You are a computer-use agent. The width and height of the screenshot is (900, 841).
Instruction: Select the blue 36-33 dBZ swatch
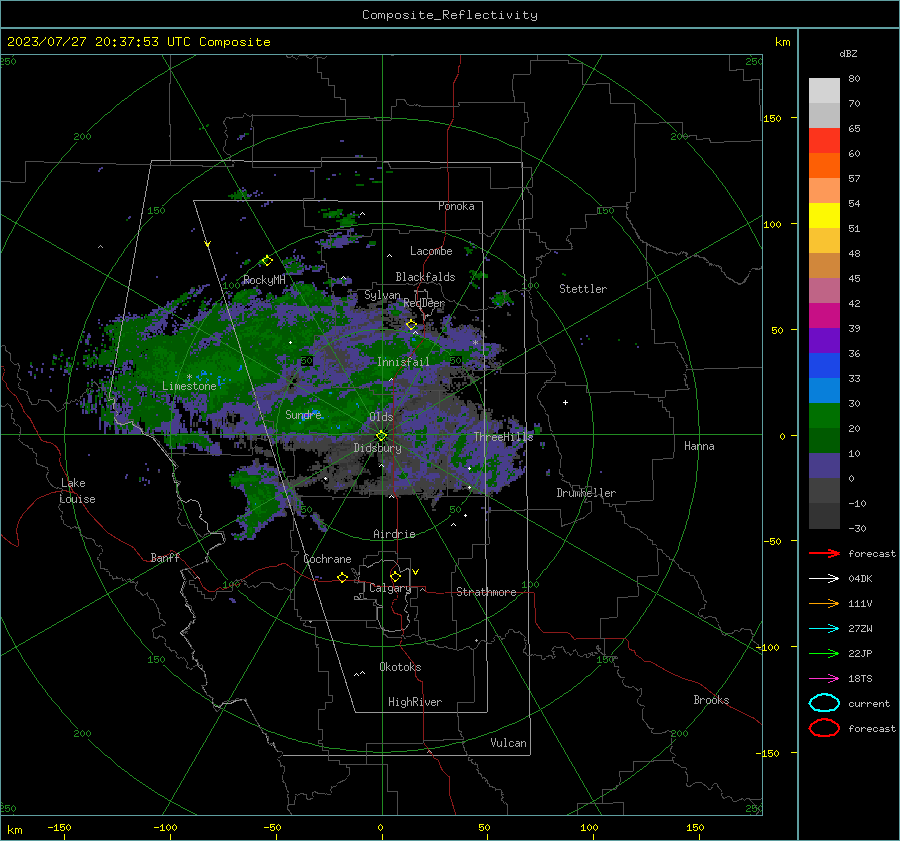824,366
